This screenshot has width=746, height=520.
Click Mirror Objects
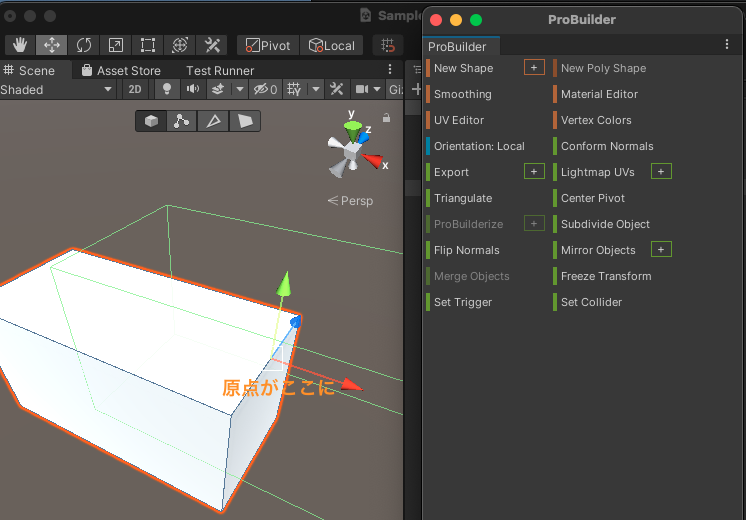(x=598, y=250)
